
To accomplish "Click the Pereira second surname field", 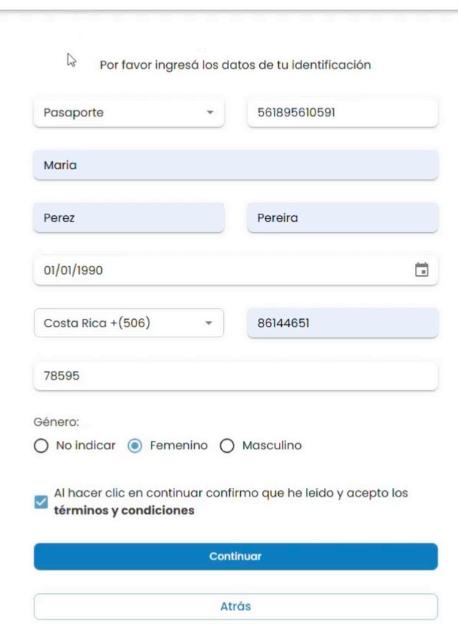I will [x=342, y=218].
